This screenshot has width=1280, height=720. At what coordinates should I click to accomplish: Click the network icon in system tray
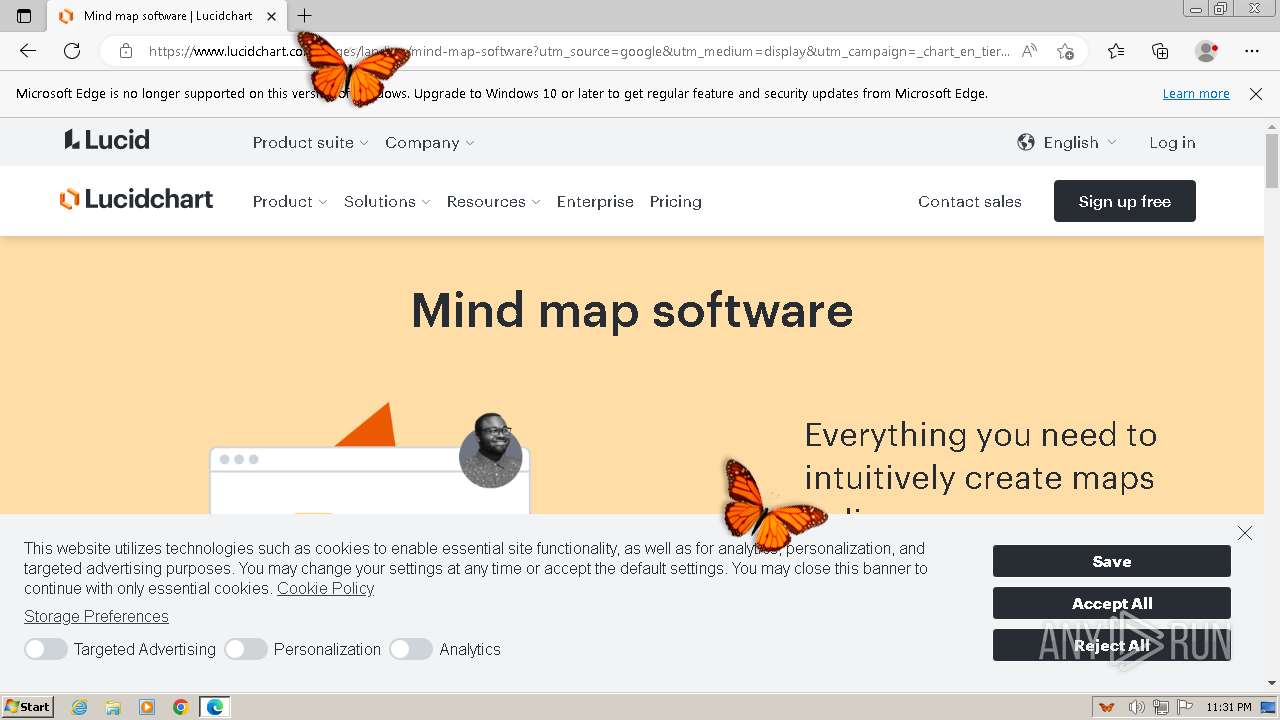click(1160, 707)
